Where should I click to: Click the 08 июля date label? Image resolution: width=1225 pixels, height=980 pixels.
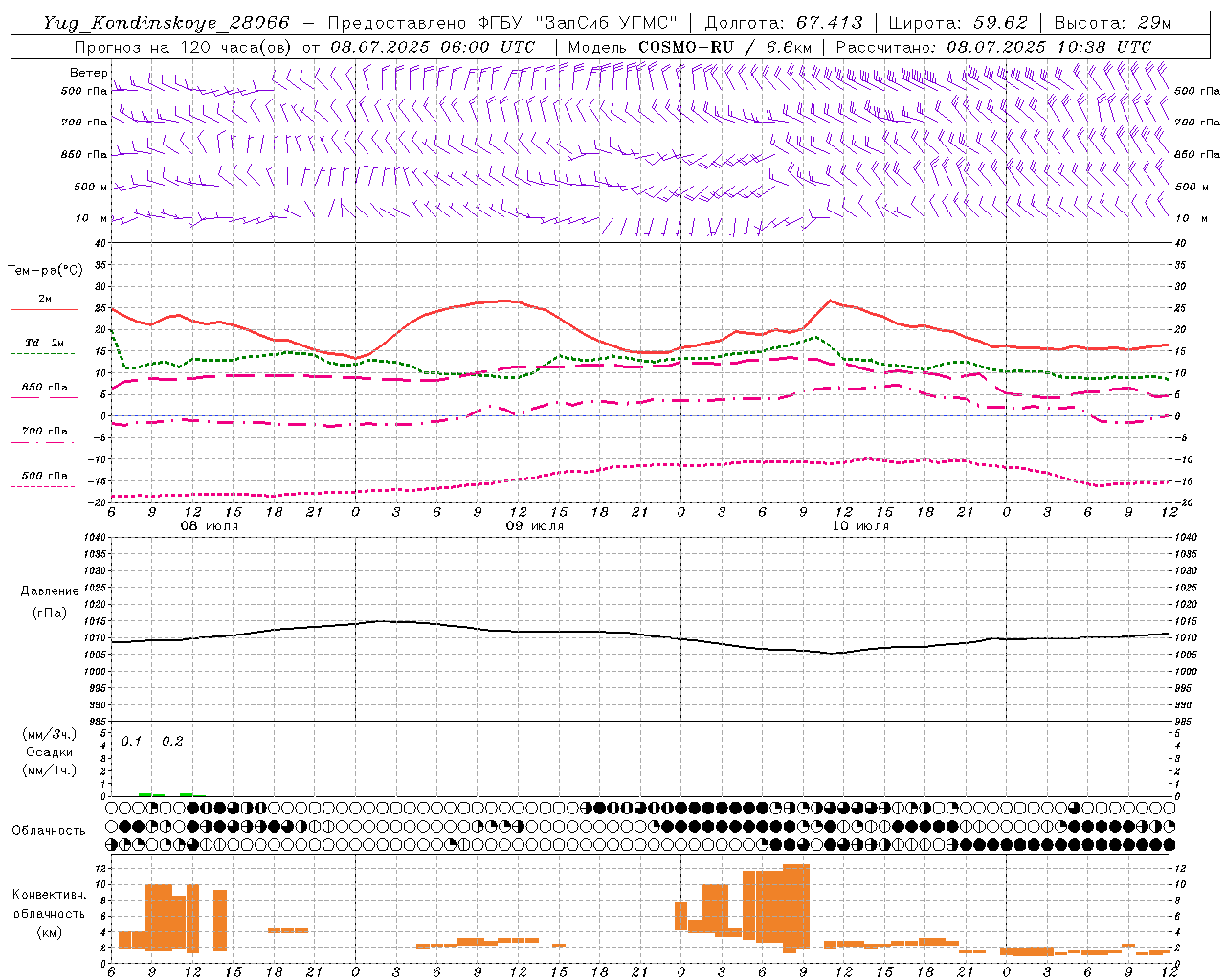pyautogui.click(x=210, y=526)
